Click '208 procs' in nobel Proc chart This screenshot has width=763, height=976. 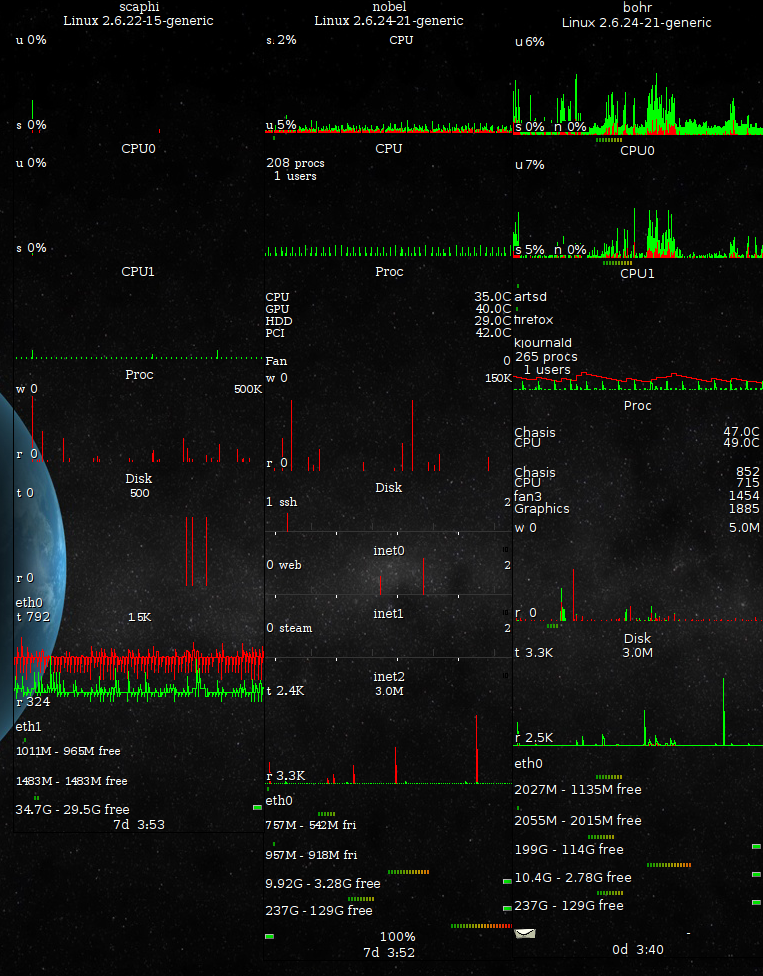coord(296,163)
